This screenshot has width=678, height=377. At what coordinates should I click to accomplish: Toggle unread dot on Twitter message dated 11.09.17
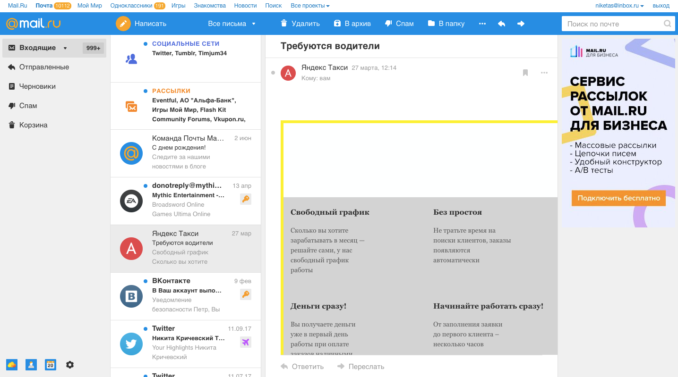click(x=145, y=329)
